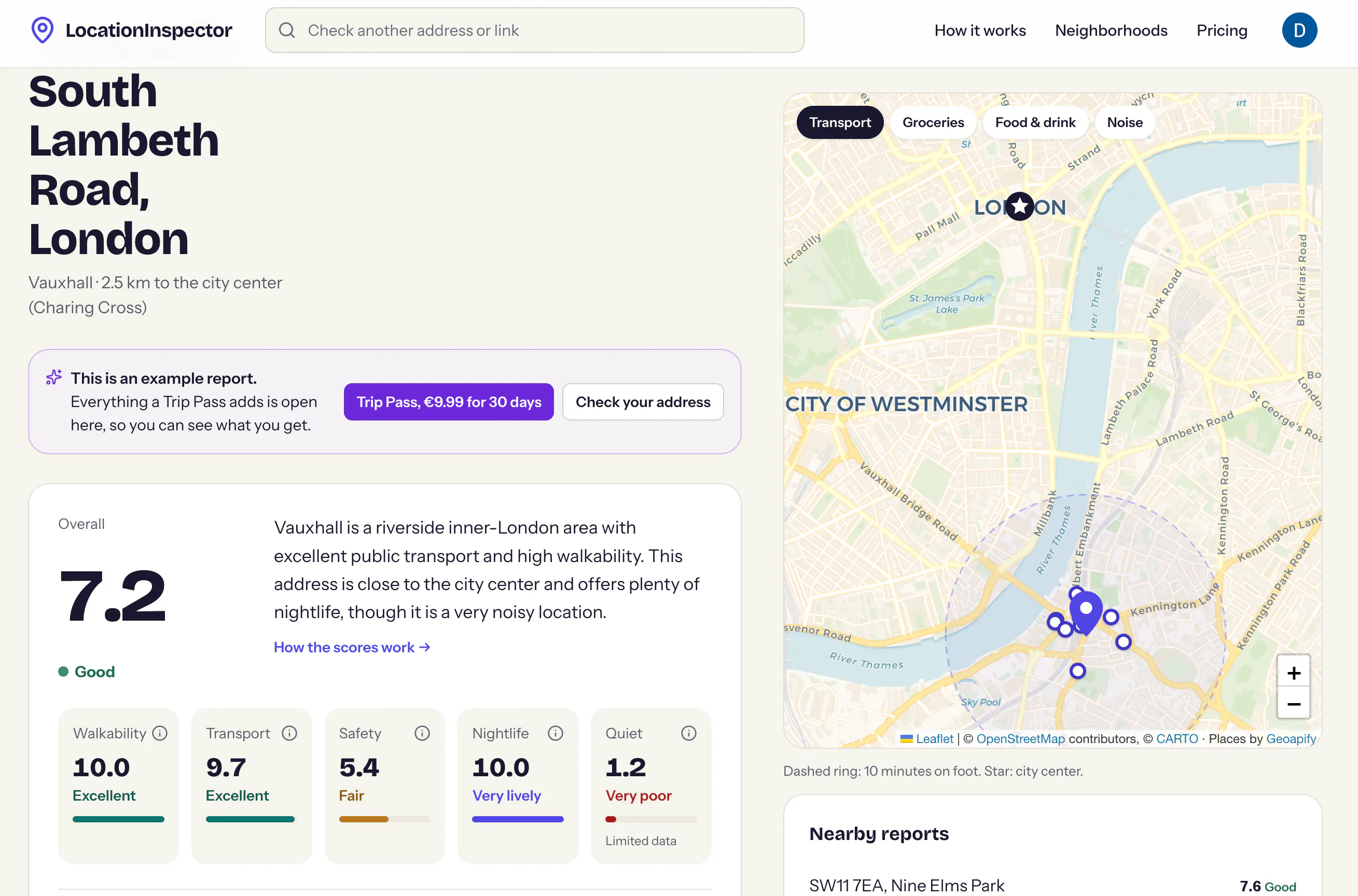Switch map to Food & drink layer
The image size is (1358, 896).
[x=1035, y=122]
